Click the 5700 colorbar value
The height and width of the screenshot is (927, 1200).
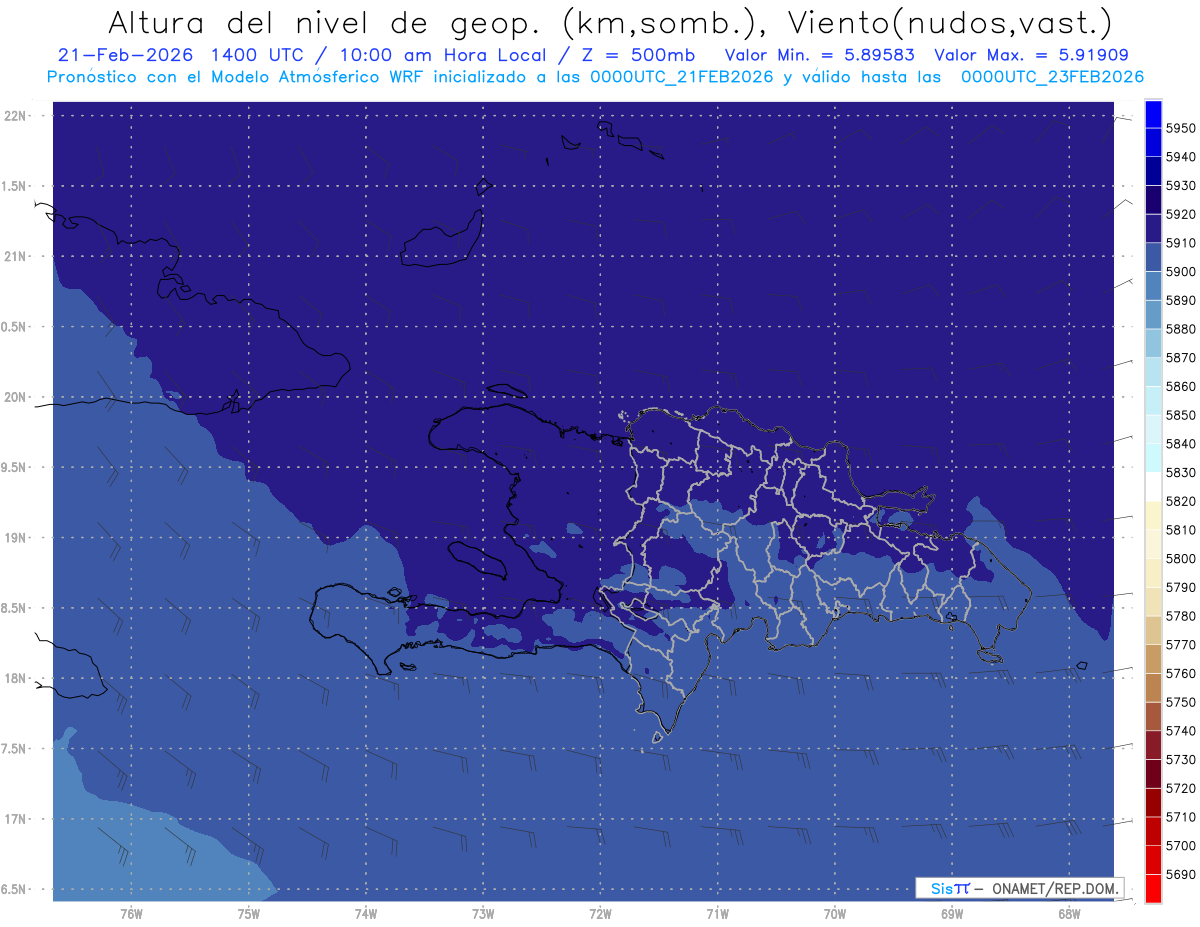(1180, 846)
